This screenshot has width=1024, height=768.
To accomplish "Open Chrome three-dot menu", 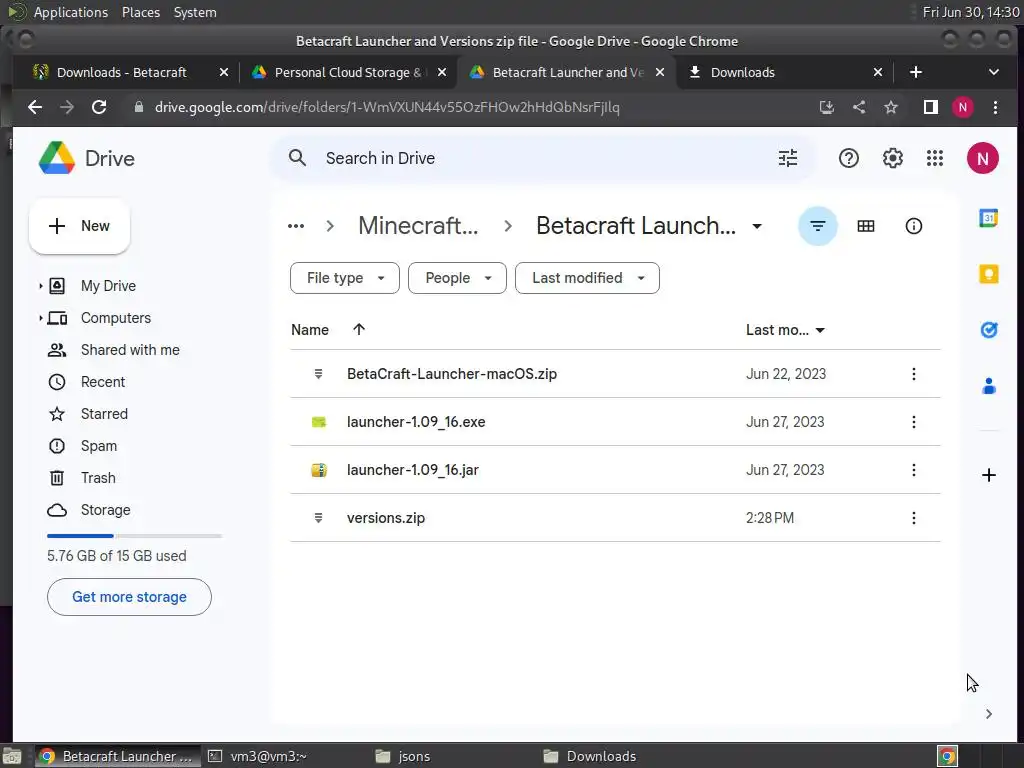I will pyautogui.click(x=995, y=107).
